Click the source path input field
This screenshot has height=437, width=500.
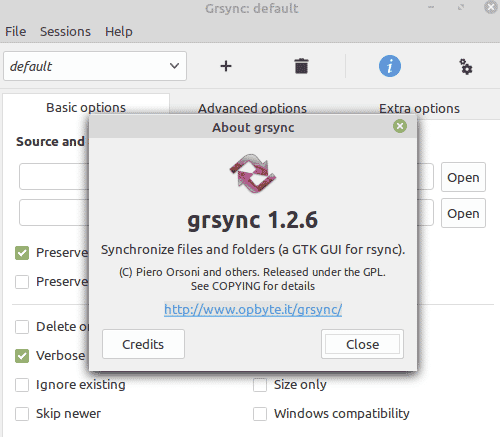(x=54, y=176)
